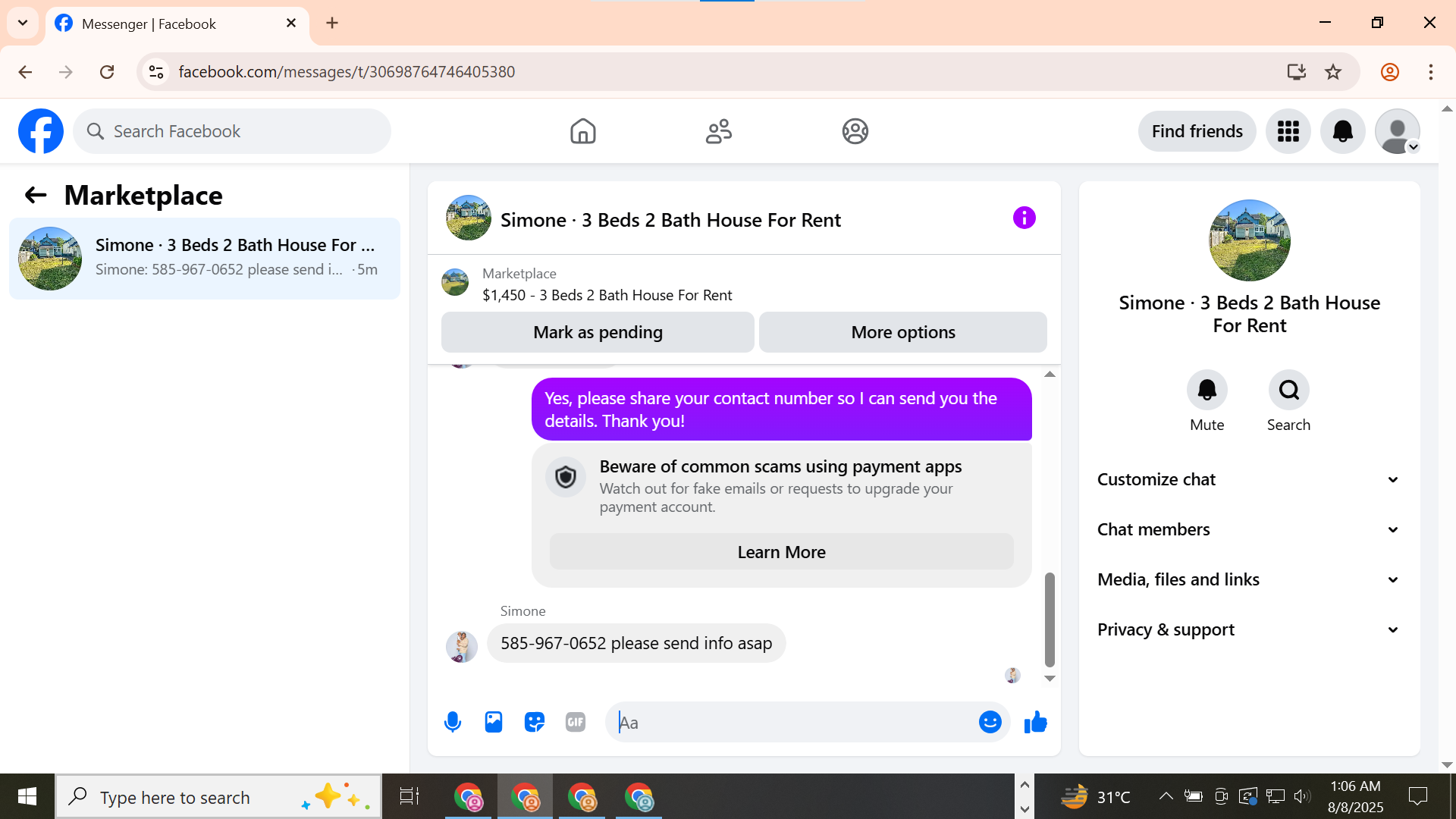Search within the conversation
This screenshot has height=819, width=1456.
point(1288,390)
